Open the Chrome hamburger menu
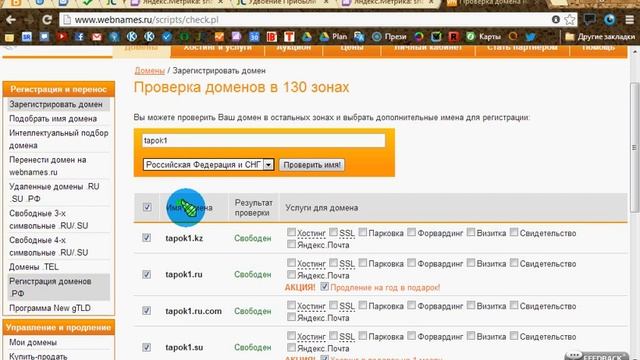The image size is (640, 360). (630, 20)
